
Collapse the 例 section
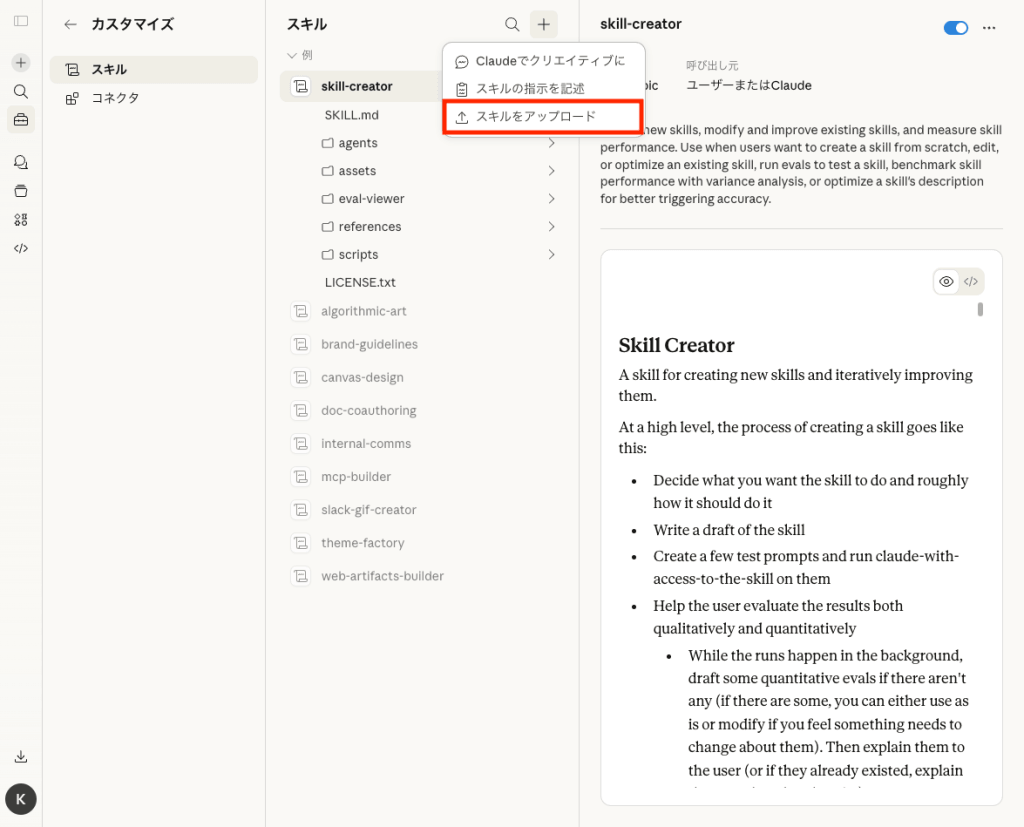[x=292, y=55]
